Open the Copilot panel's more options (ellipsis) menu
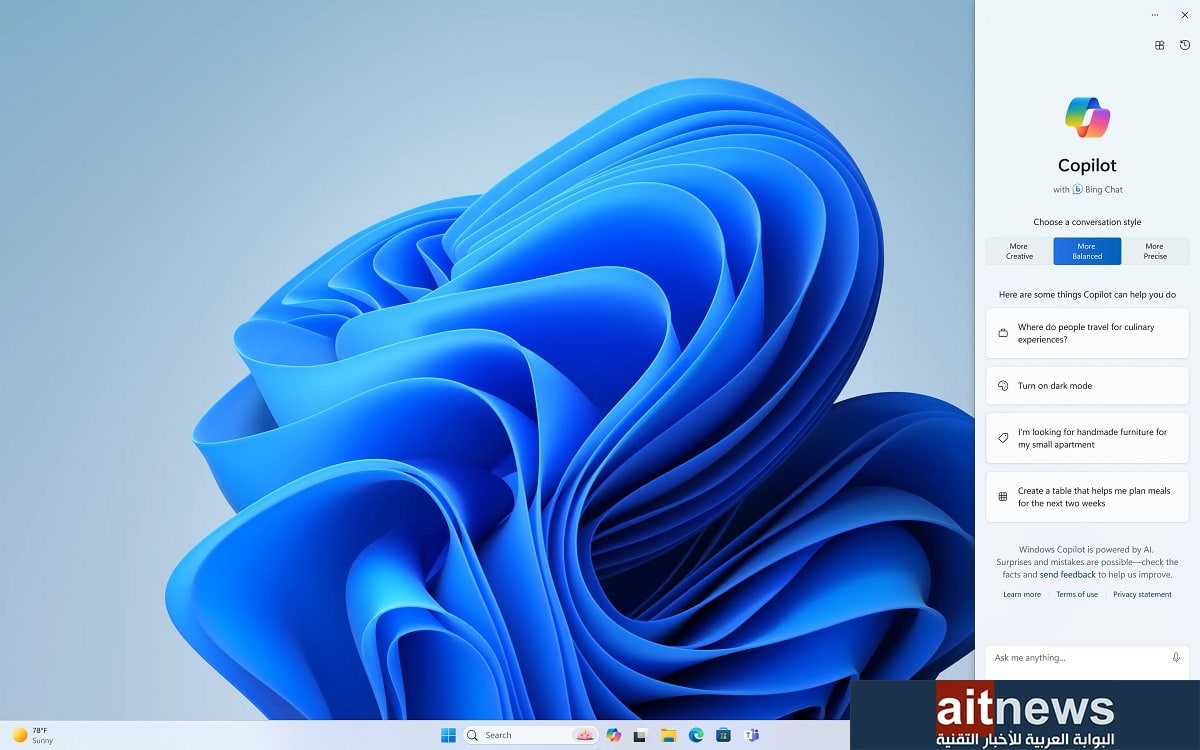This screenshot has height=750, width=1200. coord(1155,15)
